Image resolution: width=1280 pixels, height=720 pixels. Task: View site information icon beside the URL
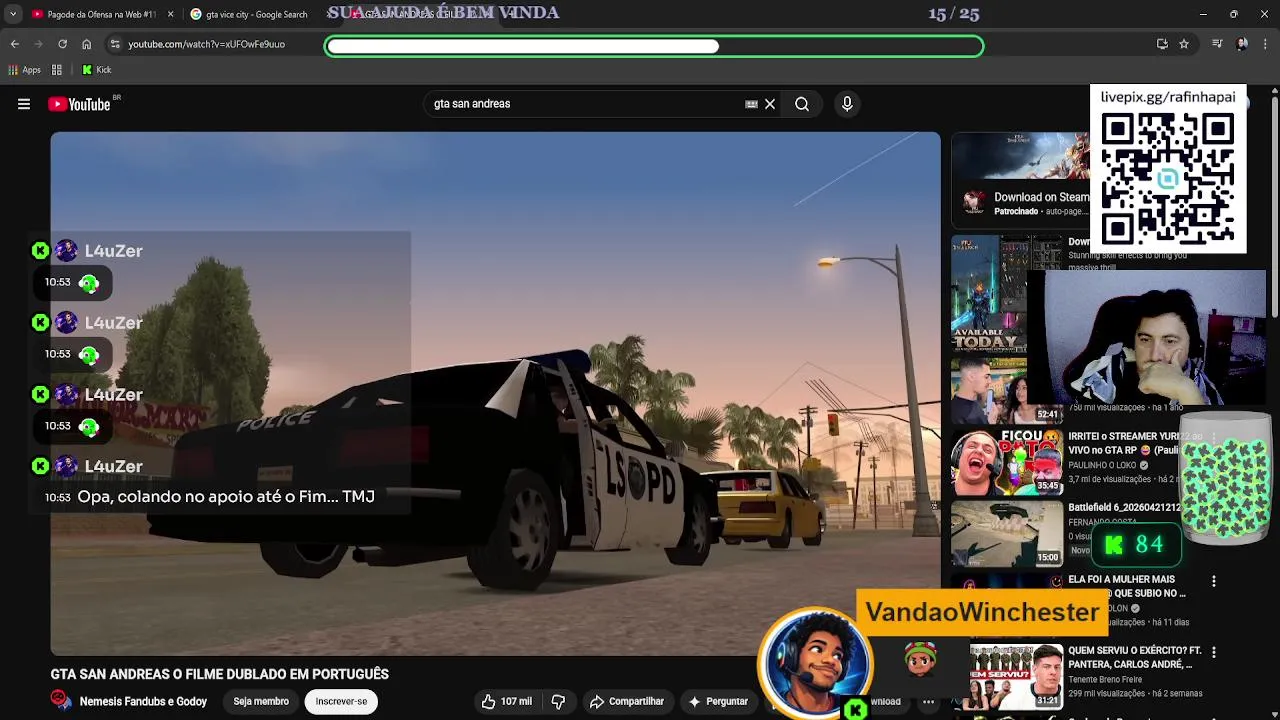tap(115, 44)
